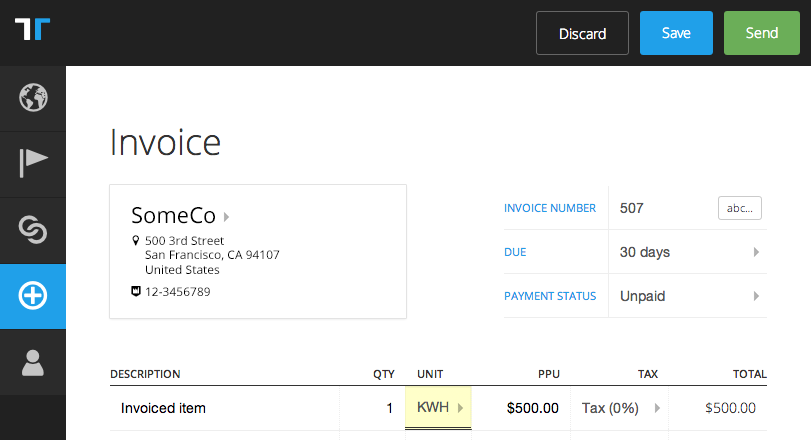This screenshot has width=811, height=440.
Task: Expand the SomeCo client arrow
Action: coord(226,217)
